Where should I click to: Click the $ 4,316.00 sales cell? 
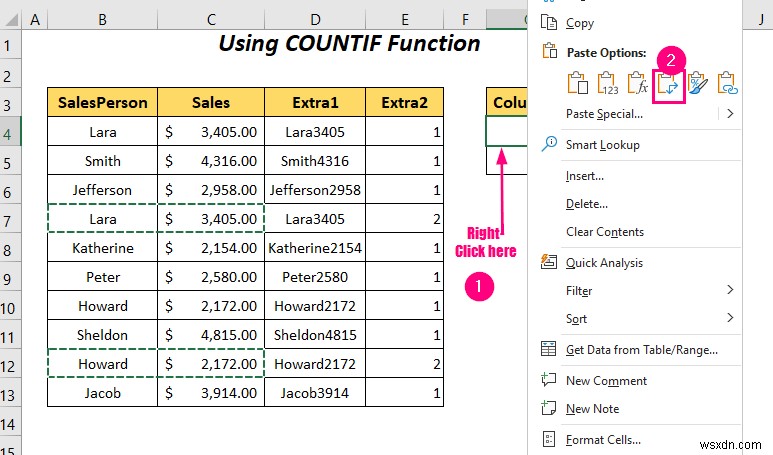[211, 161]
